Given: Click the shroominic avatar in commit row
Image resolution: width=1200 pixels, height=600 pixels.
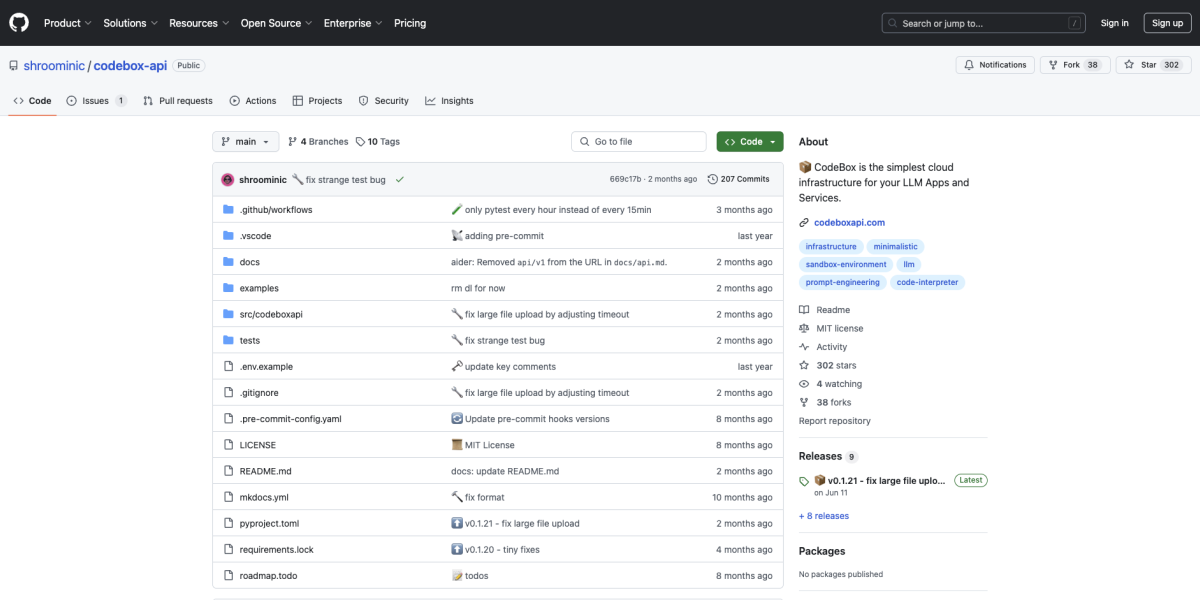Looking at the screenshot, I should (x=228, y=179).
